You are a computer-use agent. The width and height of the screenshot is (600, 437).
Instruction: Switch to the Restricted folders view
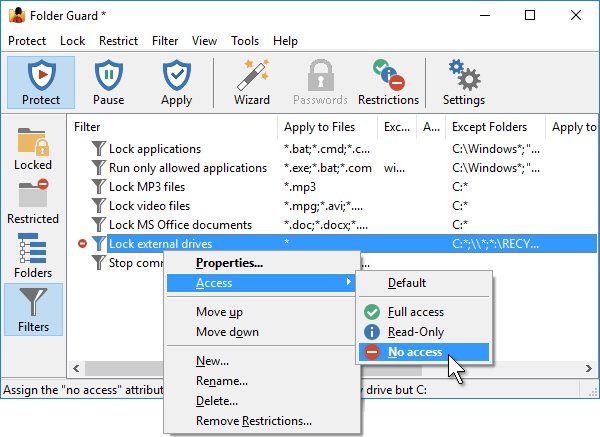click(33, 202)
